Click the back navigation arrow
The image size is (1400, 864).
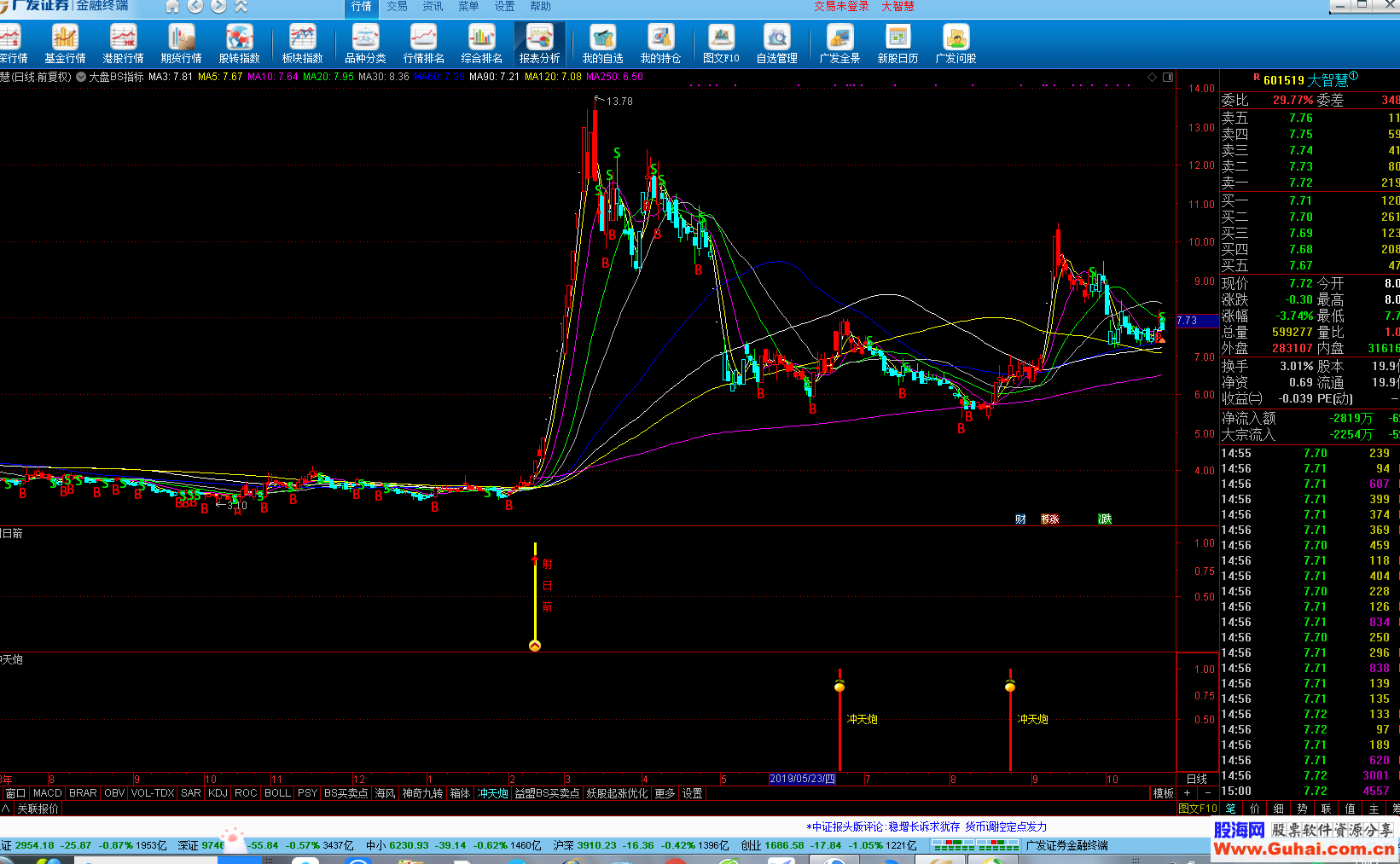[x=195, y=7]
